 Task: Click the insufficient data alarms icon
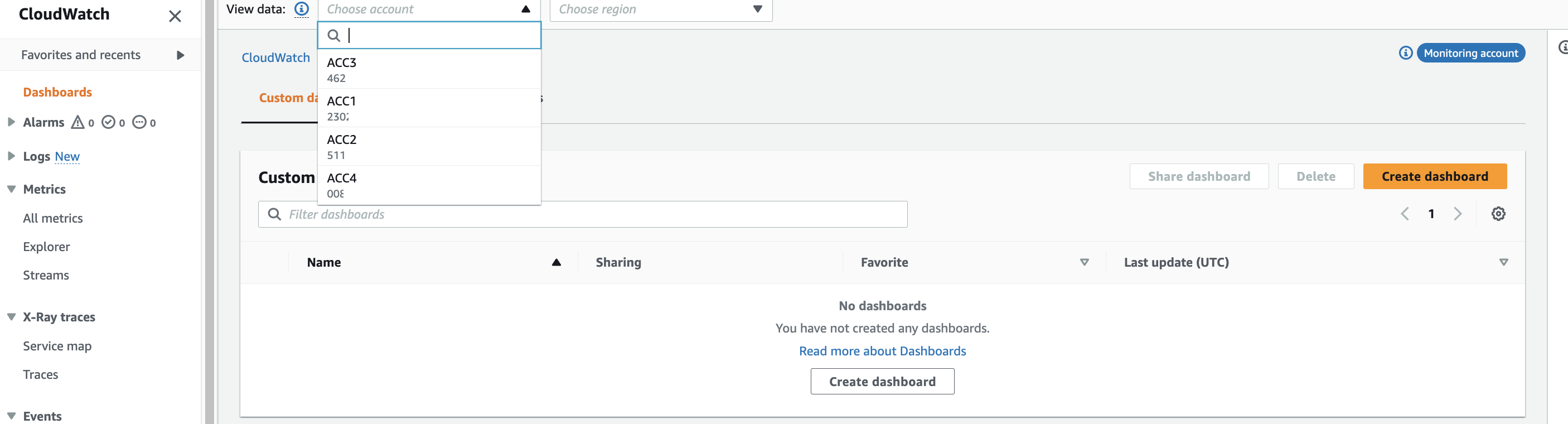click(x=139, y=122)
